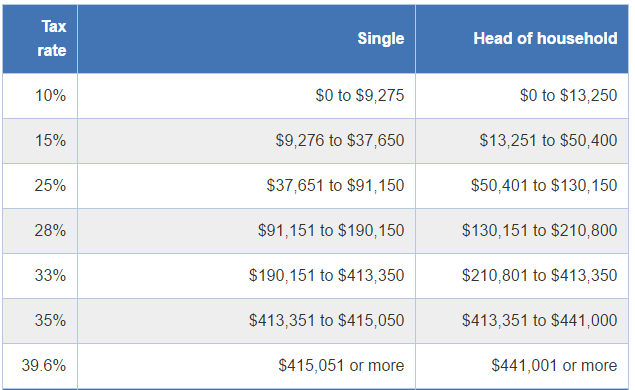This screenshot has height=390, width=635.
Task: Select the 15% tax rate cell
Action: click(x=40, y=141)
